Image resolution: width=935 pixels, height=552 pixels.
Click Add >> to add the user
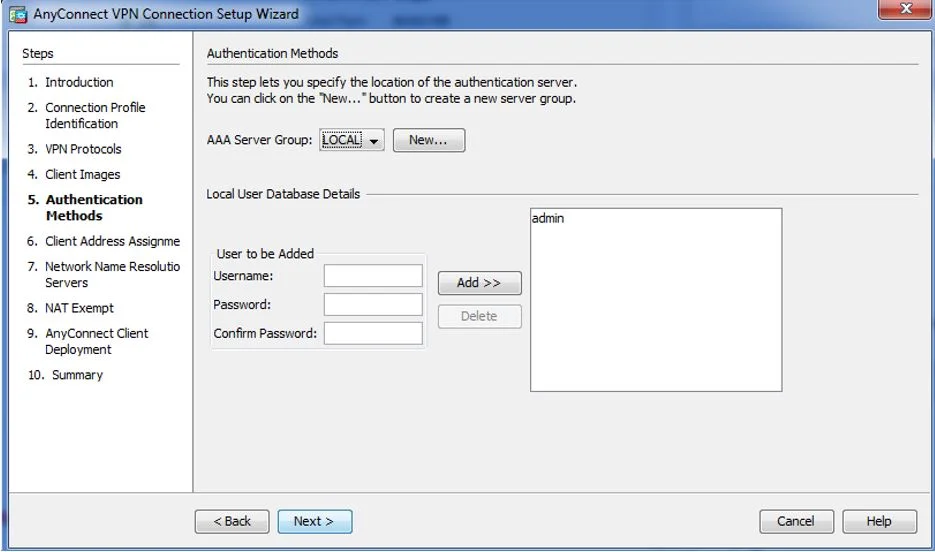pos(479,283)
